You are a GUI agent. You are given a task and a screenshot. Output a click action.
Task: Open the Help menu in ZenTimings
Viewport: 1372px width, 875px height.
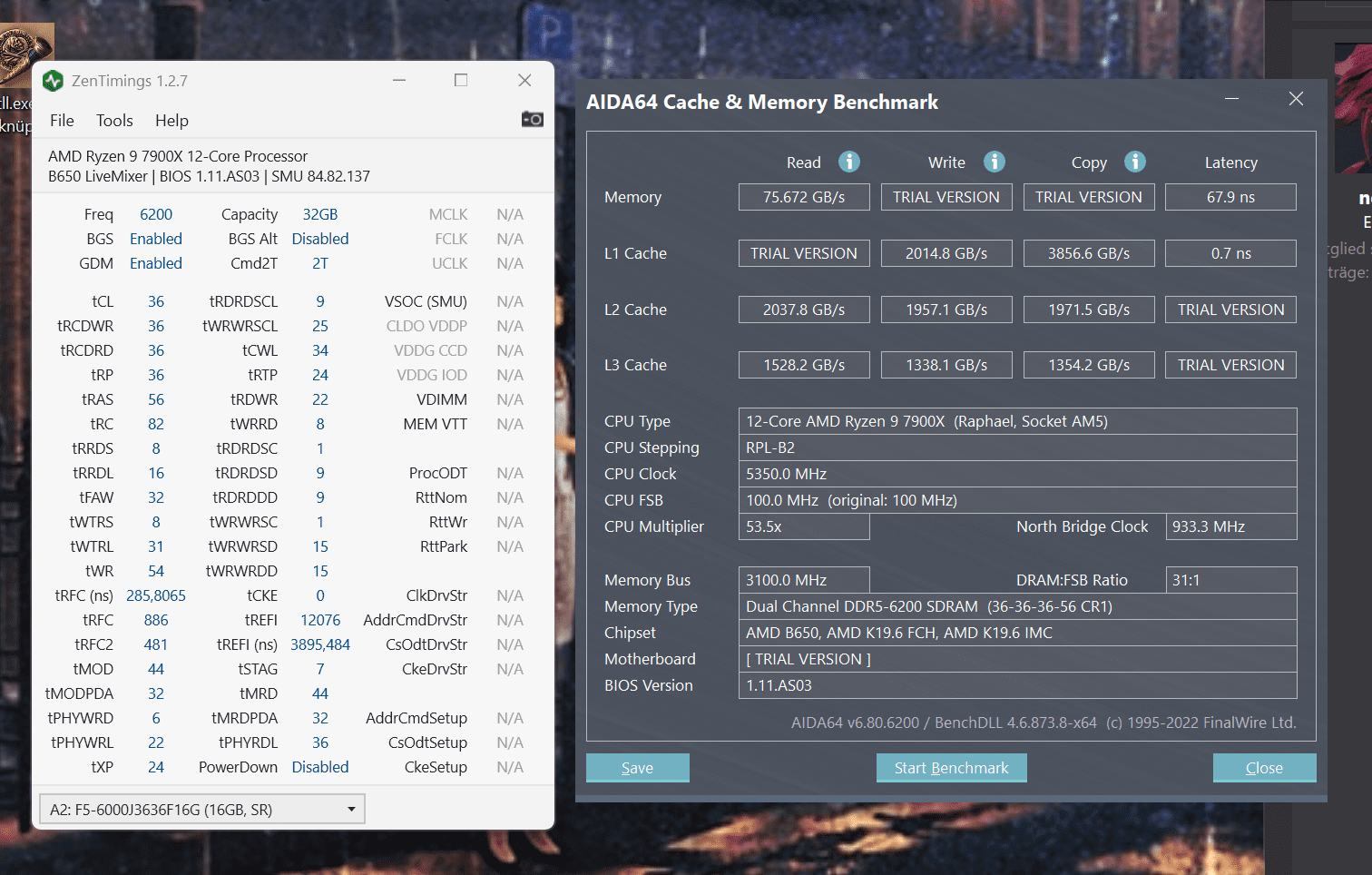click(171, 121)
